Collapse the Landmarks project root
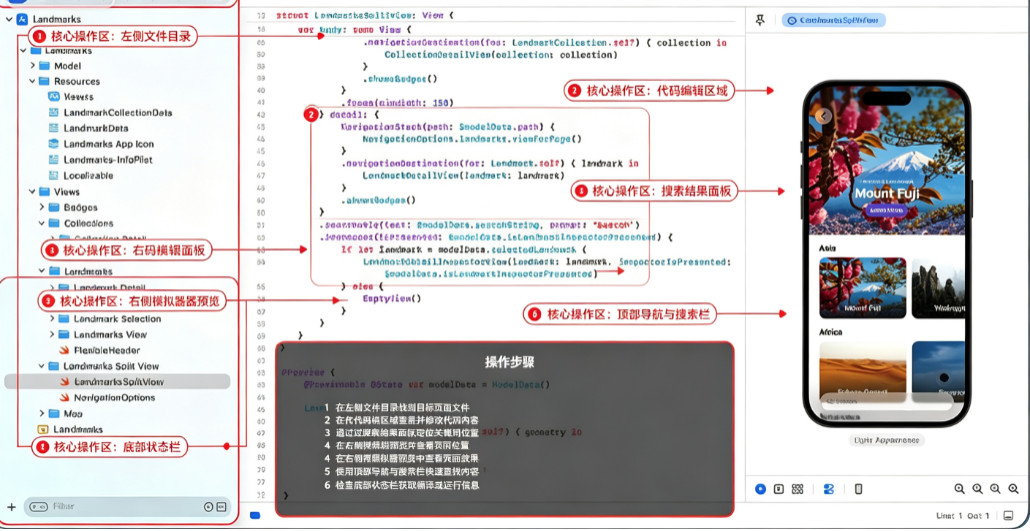This screenshot has height=531, width=1030. tap(9, 20)
